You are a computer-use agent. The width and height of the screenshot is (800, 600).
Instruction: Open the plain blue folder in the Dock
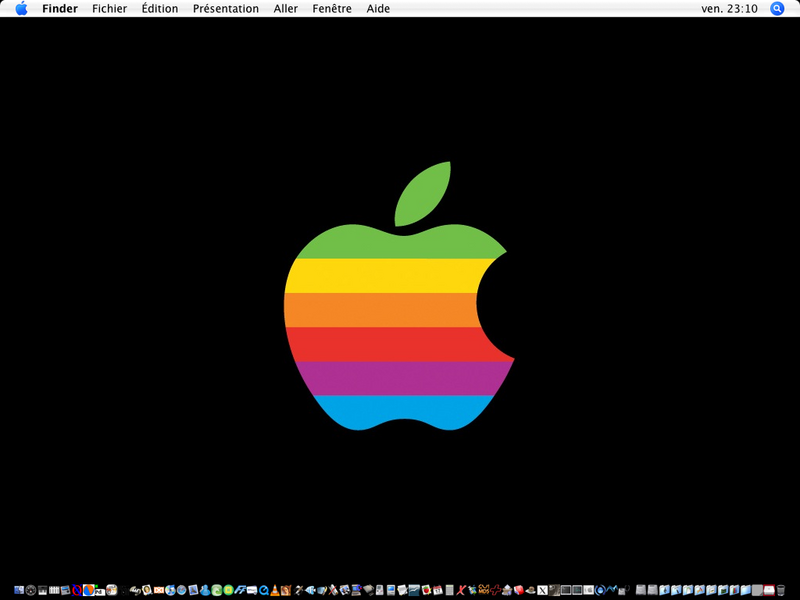[x=746, y=590]
